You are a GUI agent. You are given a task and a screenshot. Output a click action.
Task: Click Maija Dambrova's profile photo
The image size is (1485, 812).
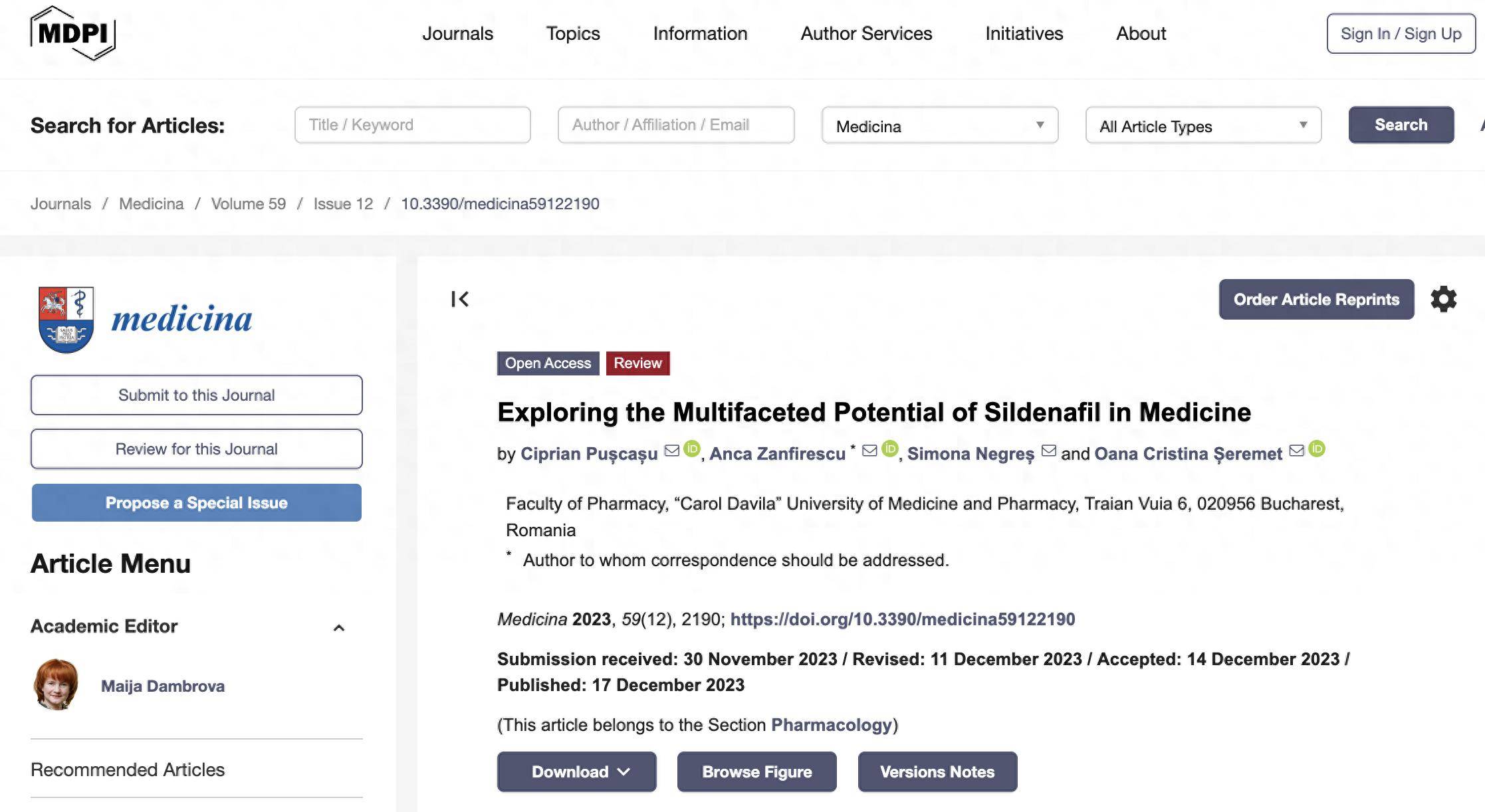click(56, 684)
